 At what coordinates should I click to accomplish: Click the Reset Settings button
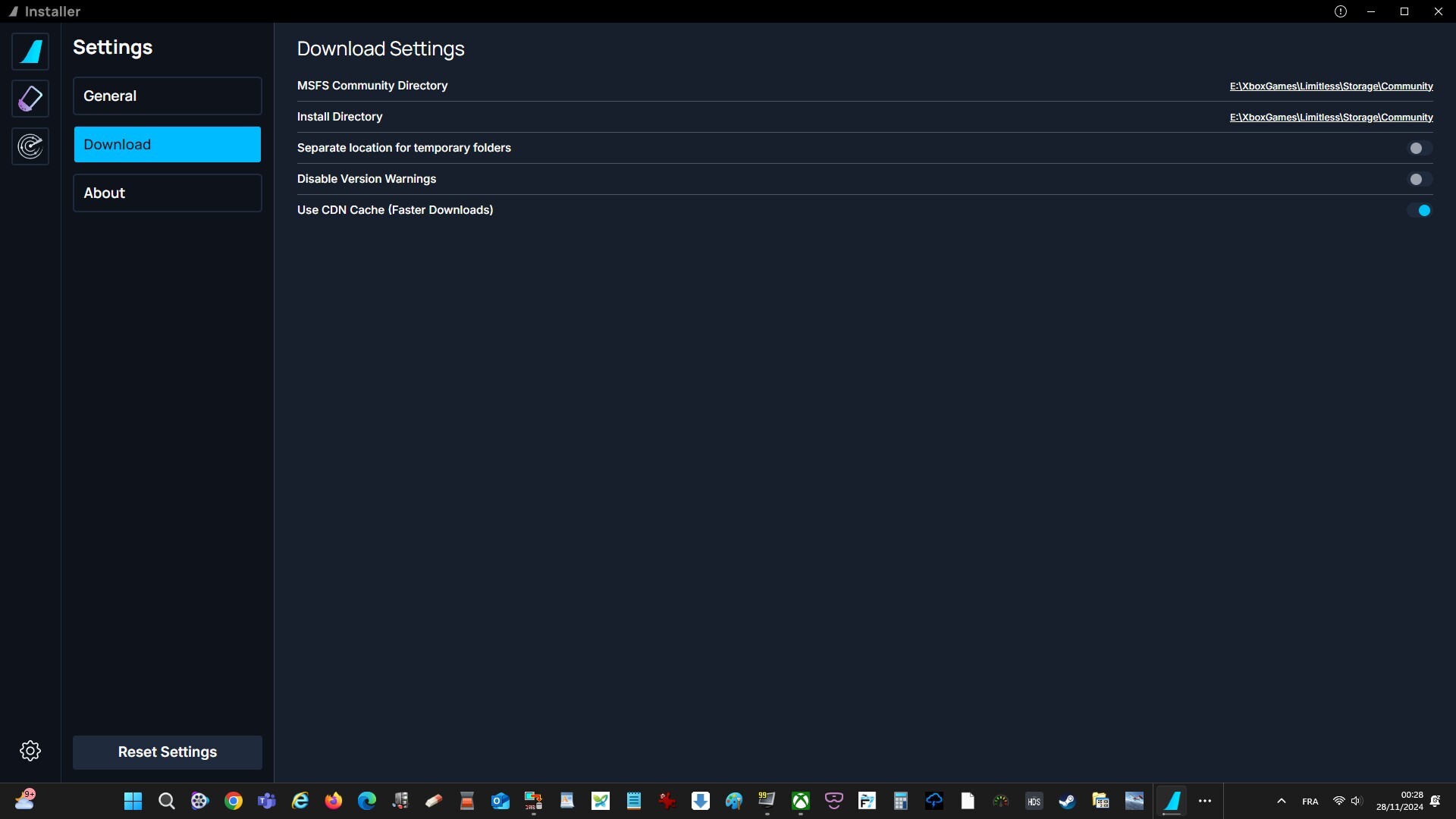click(x=167, y=752)
